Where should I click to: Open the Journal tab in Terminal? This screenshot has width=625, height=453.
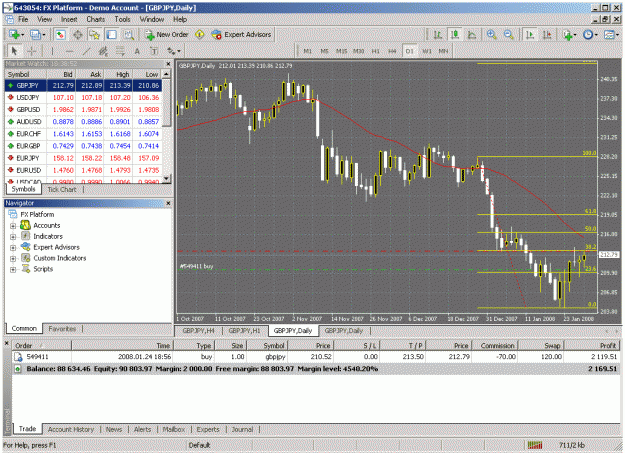242,429
